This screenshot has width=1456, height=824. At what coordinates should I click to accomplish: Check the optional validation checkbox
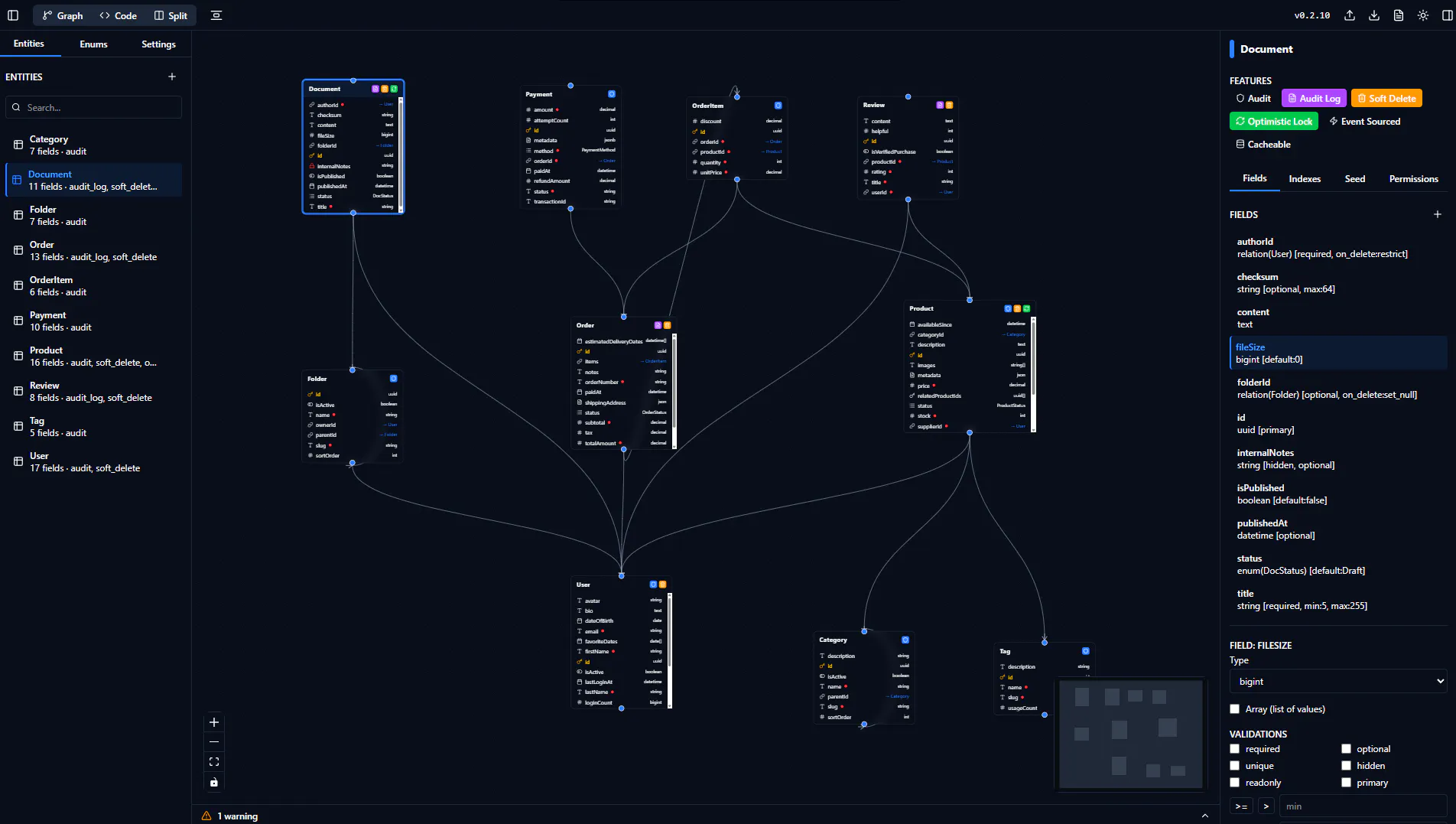click(1346, 749)
